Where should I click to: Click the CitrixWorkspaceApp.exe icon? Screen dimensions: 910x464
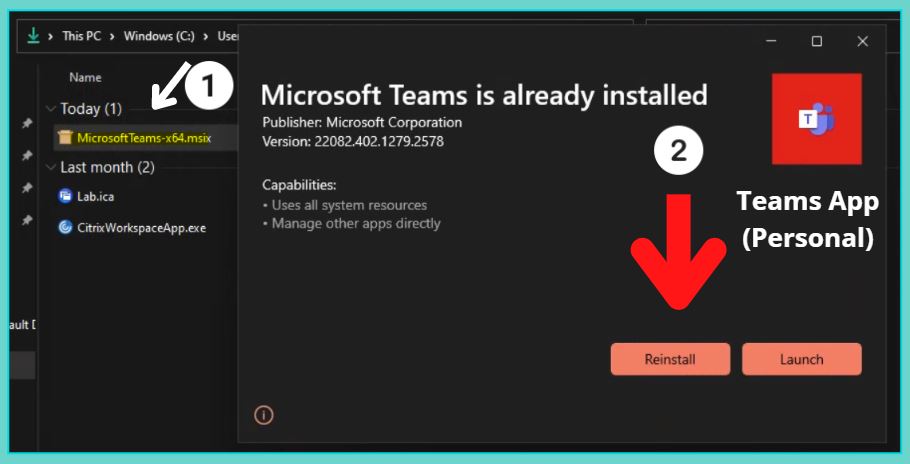65,227
